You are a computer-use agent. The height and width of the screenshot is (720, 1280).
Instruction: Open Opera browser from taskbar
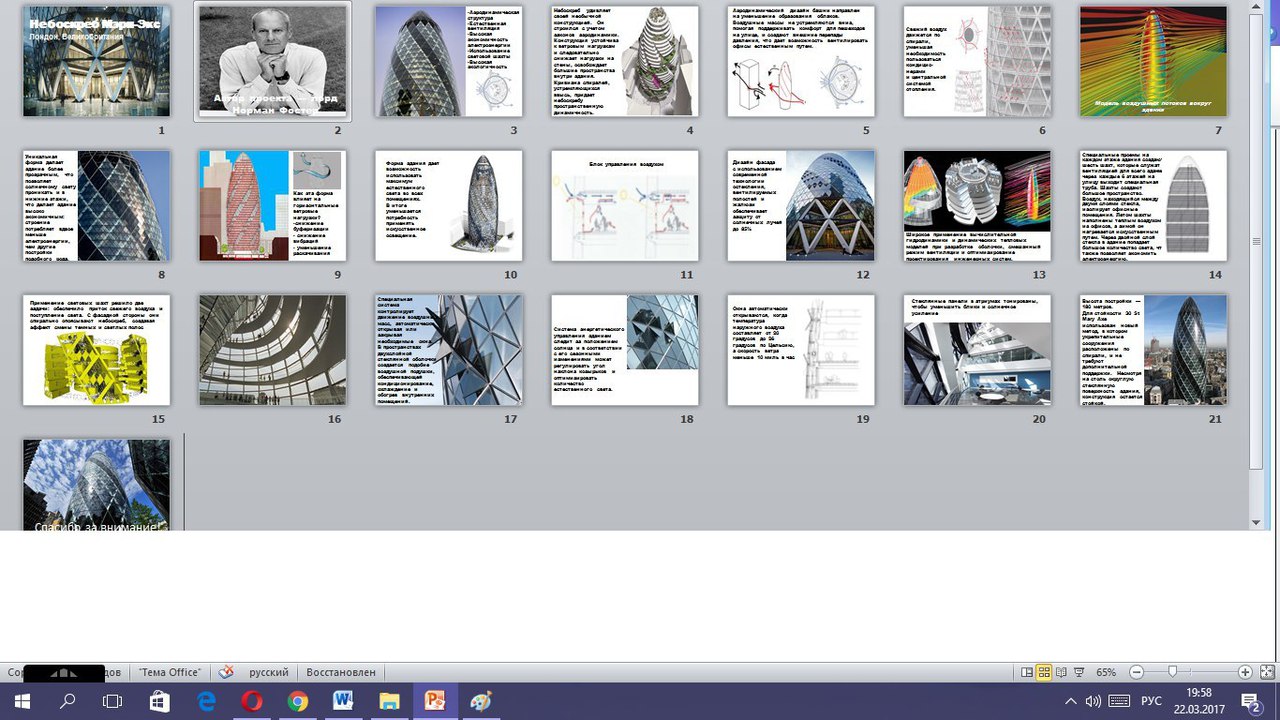point(252,701)
